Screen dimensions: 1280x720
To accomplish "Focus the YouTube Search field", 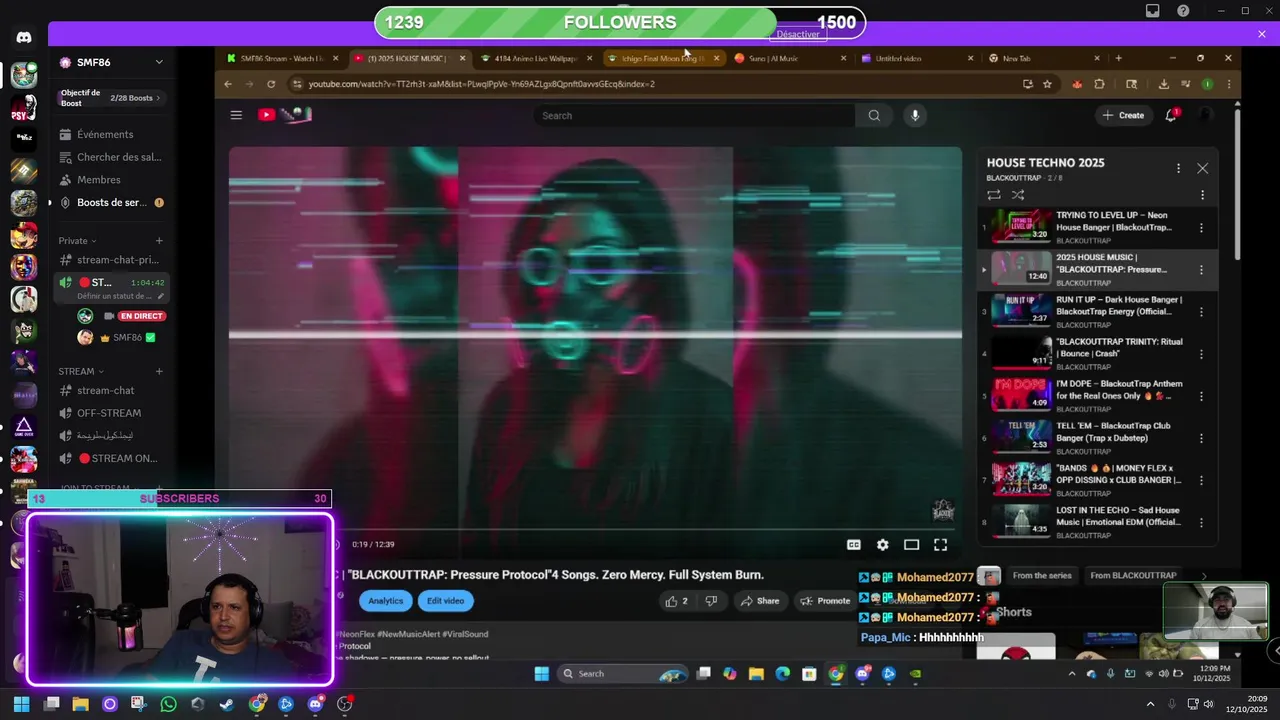I will (x=695, y=115).
